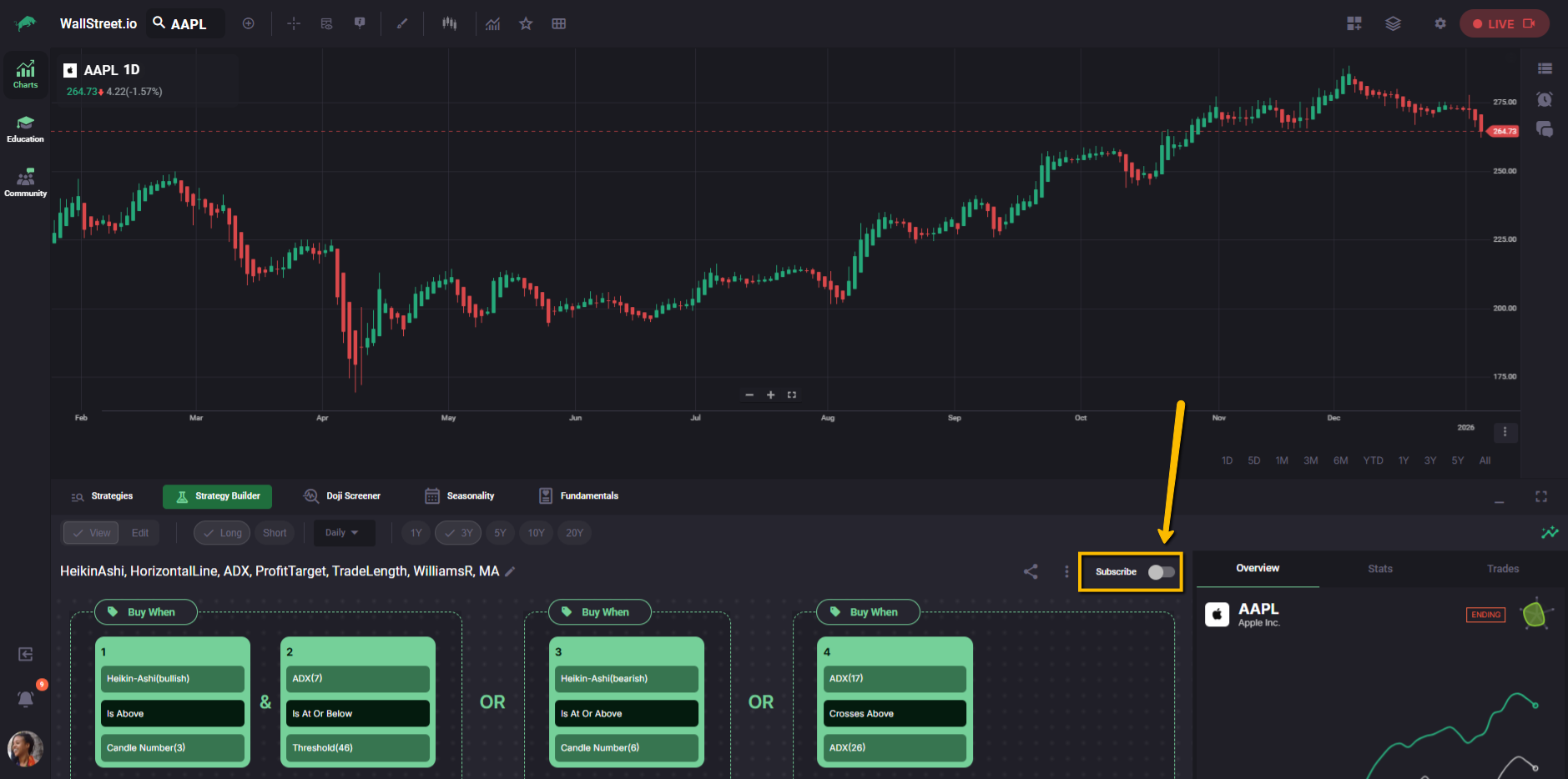Open the three-dot strategy options menu
Screen dimensions: 1568x779
(1066, 571)
